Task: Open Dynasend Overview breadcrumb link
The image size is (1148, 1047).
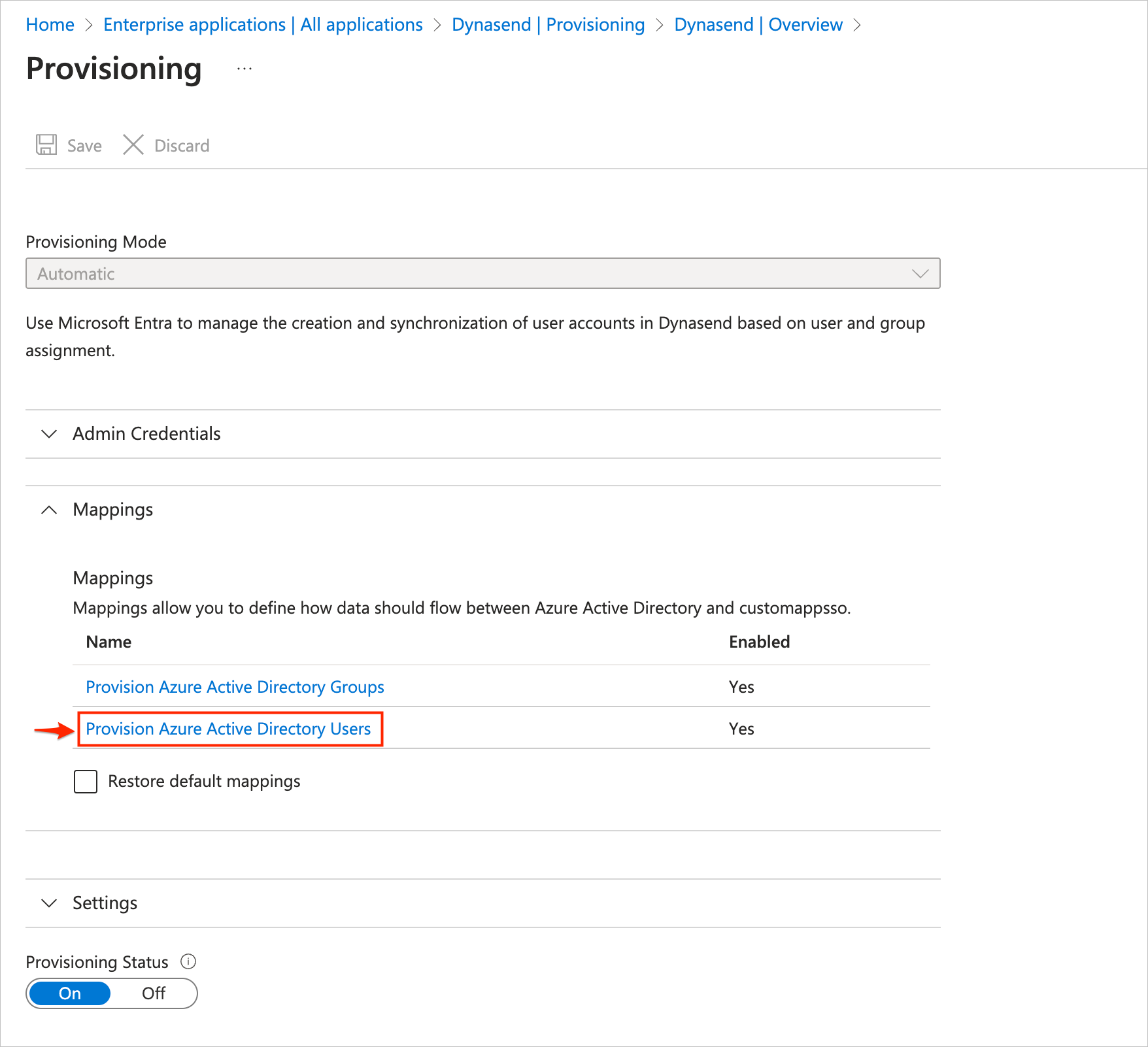Action: 758,25
